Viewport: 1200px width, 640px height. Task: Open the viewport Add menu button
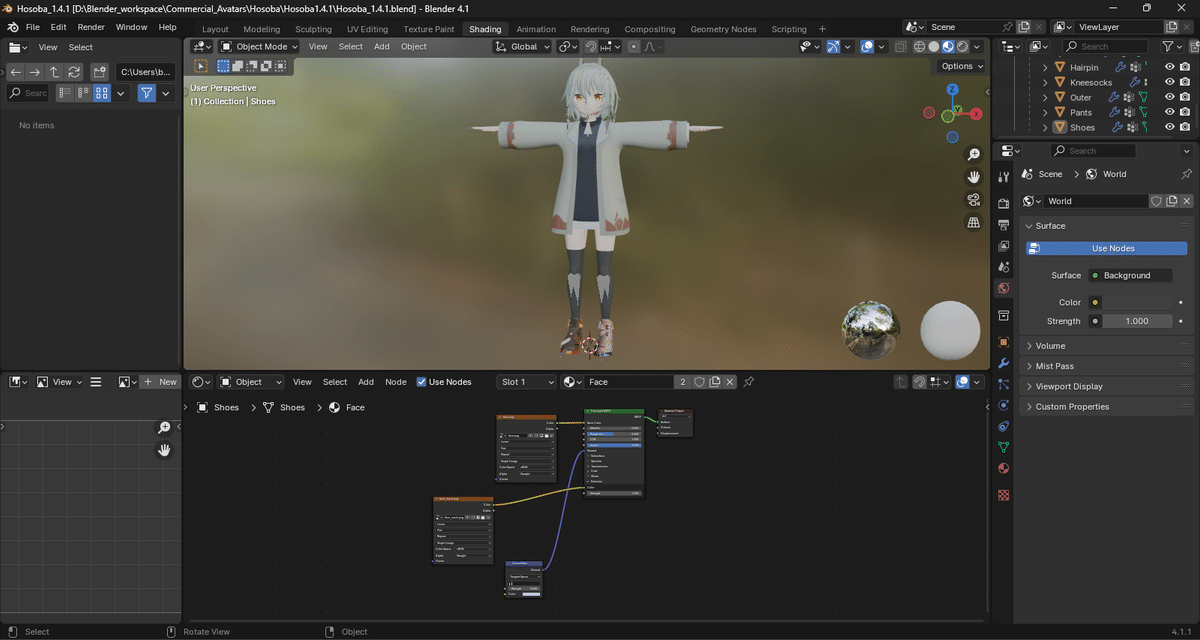point(382,46)
